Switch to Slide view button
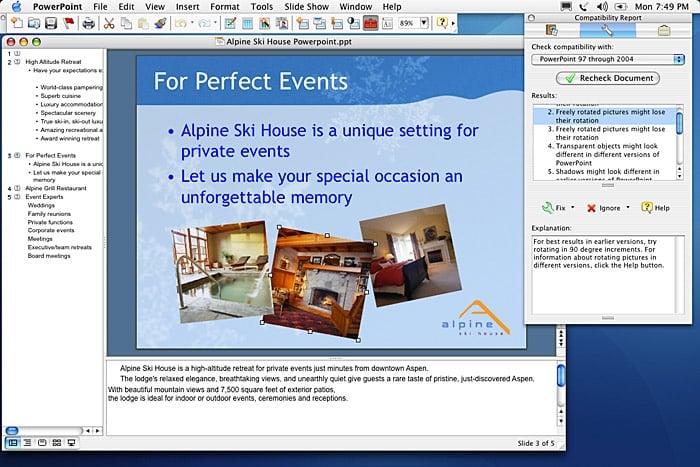The image size is (700, 467). (x=42, y=442)
